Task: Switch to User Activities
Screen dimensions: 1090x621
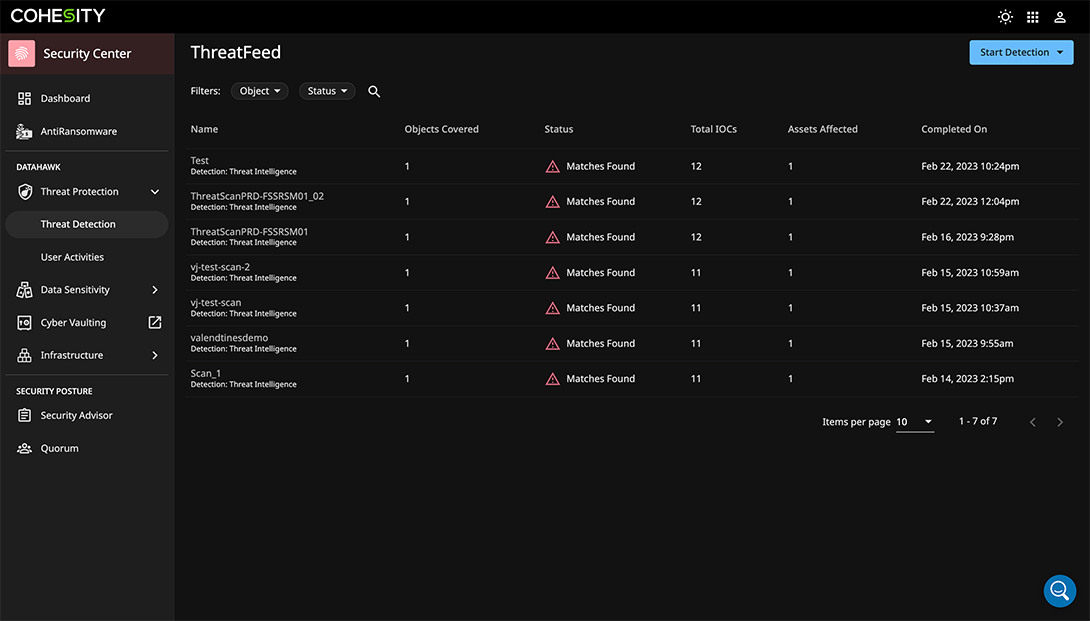Action: click(71, 257)
